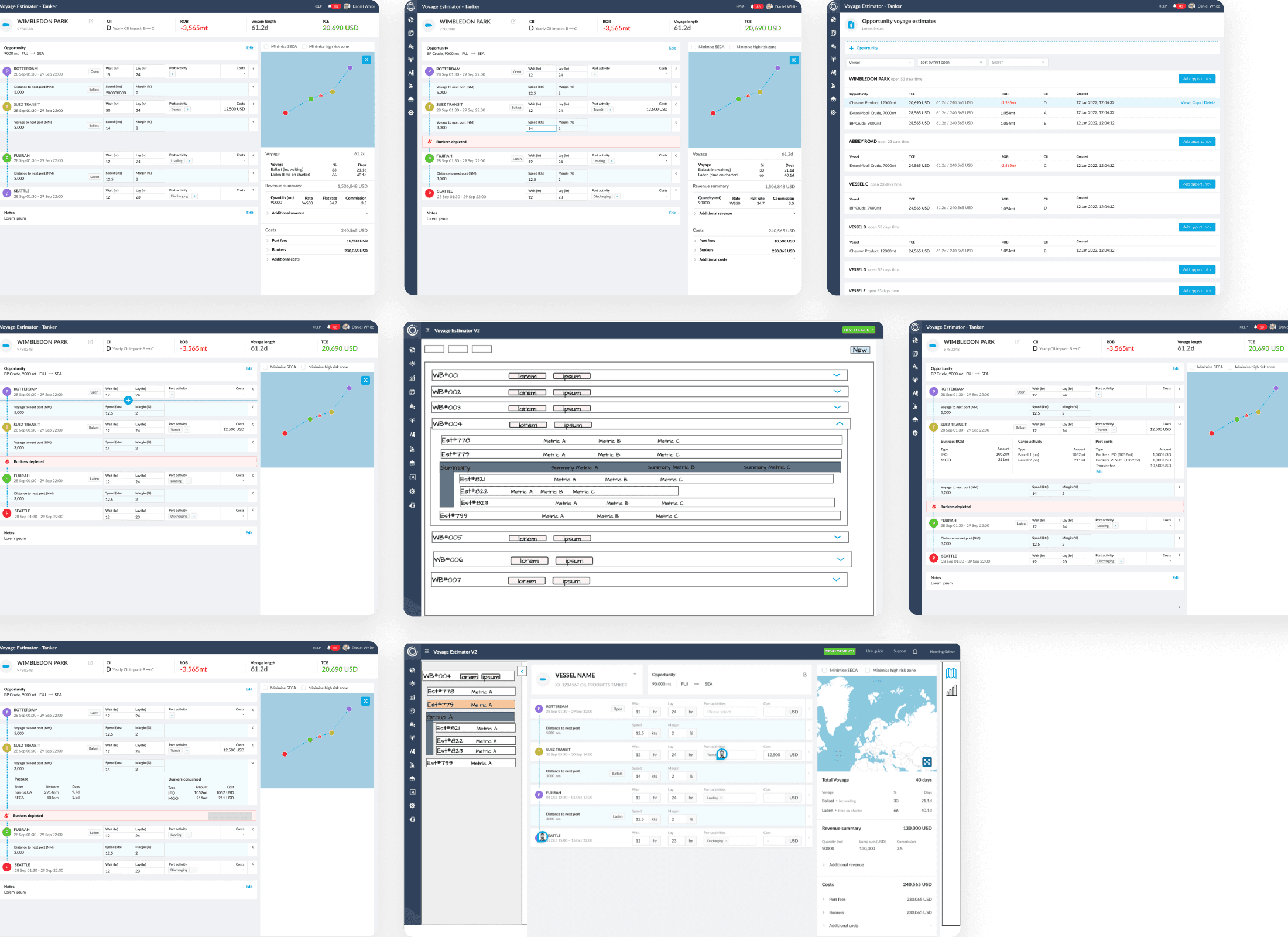Click the edit icon on the 90.000 mt Opportunity card
This screenshot has height=937, width=1288.
coord(804,675)
